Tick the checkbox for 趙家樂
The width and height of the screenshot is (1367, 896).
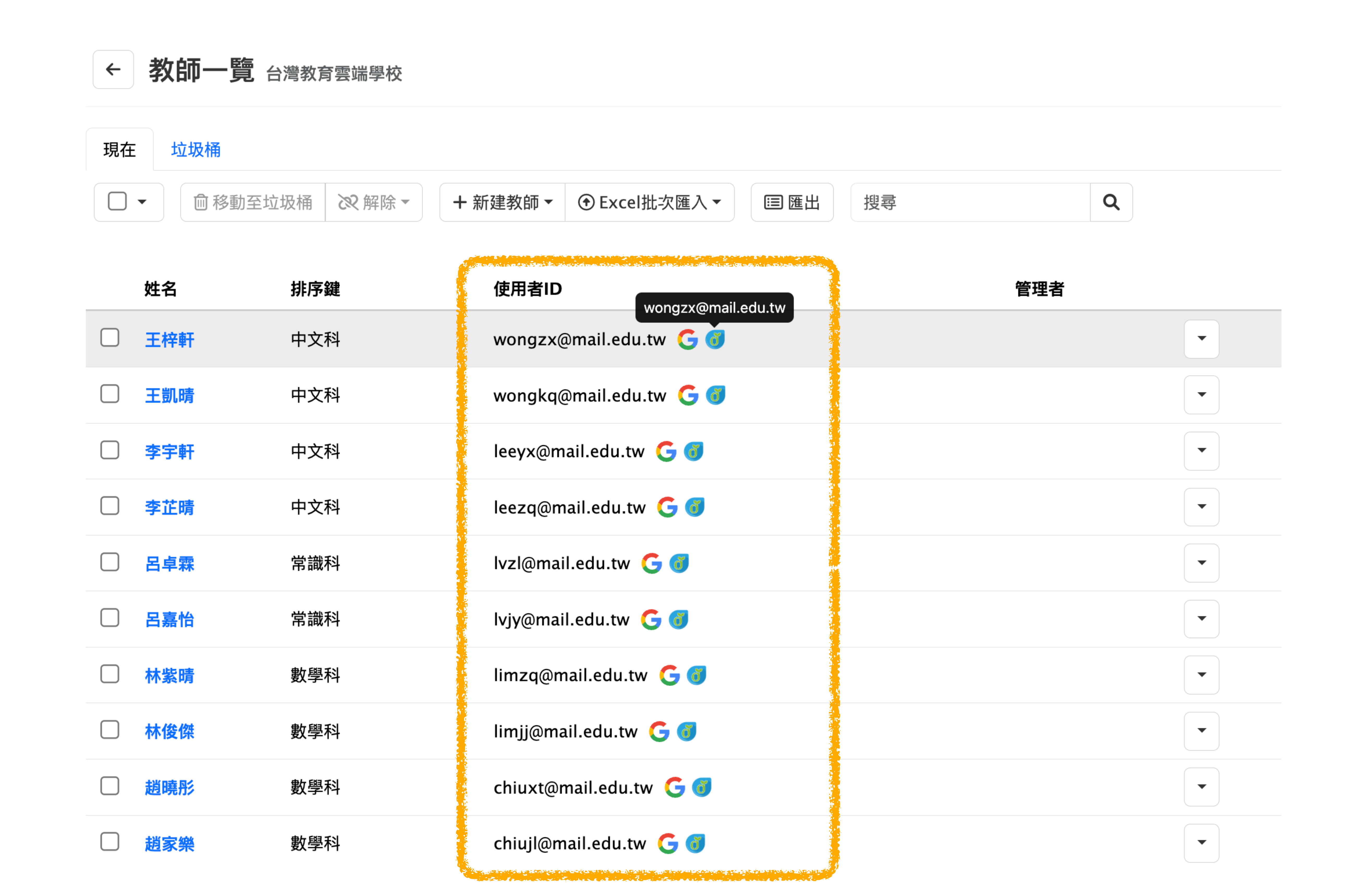pos(110,842)
